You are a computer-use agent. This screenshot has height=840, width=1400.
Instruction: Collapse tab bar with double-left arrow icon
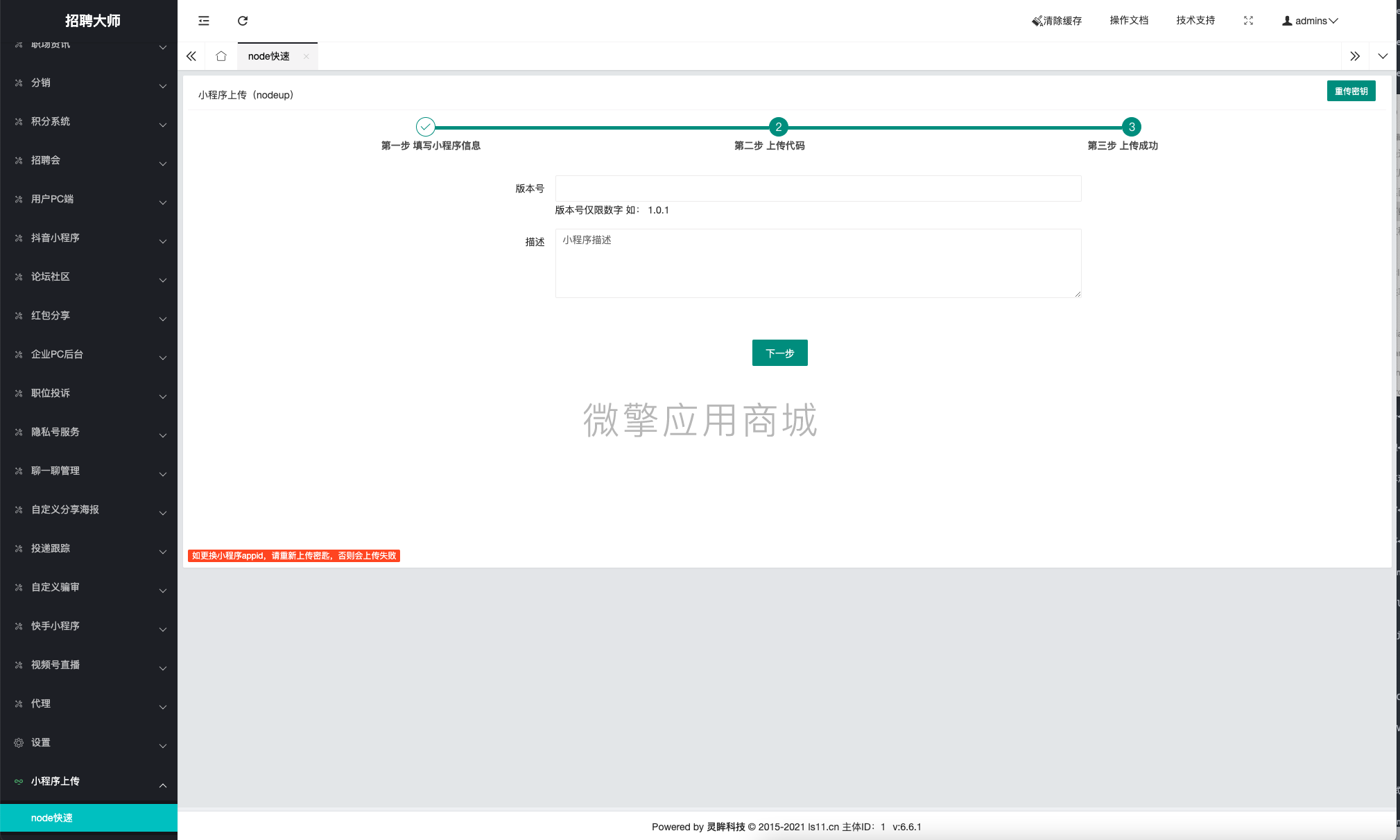point(191,56)
